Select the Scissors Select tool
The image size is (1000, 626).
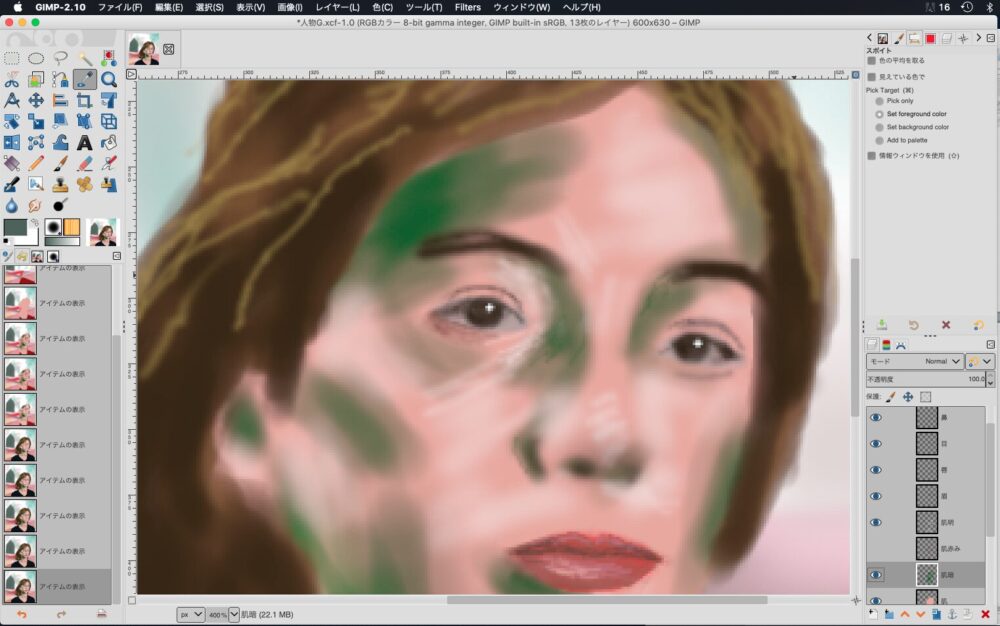click(12, 79)
